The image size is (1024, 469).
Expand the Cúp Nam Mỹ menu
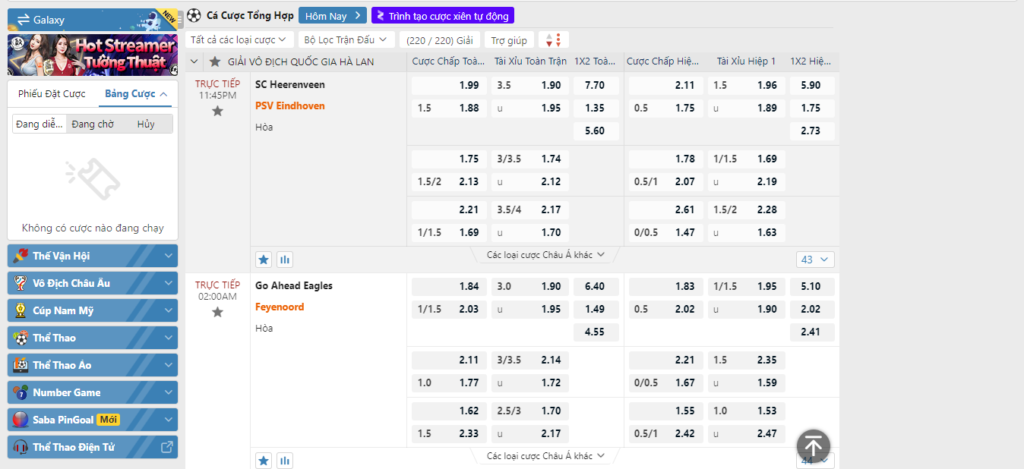pos(93,310)
